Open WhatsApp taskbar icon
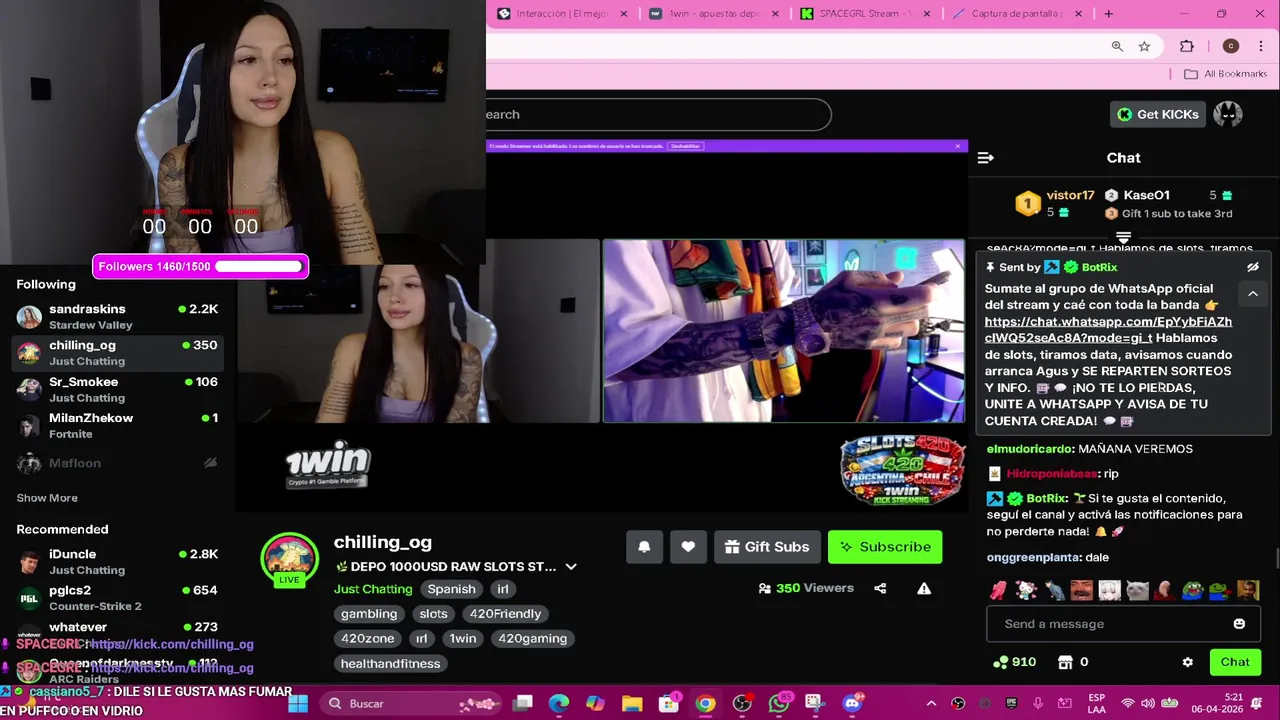 (779, 703)
